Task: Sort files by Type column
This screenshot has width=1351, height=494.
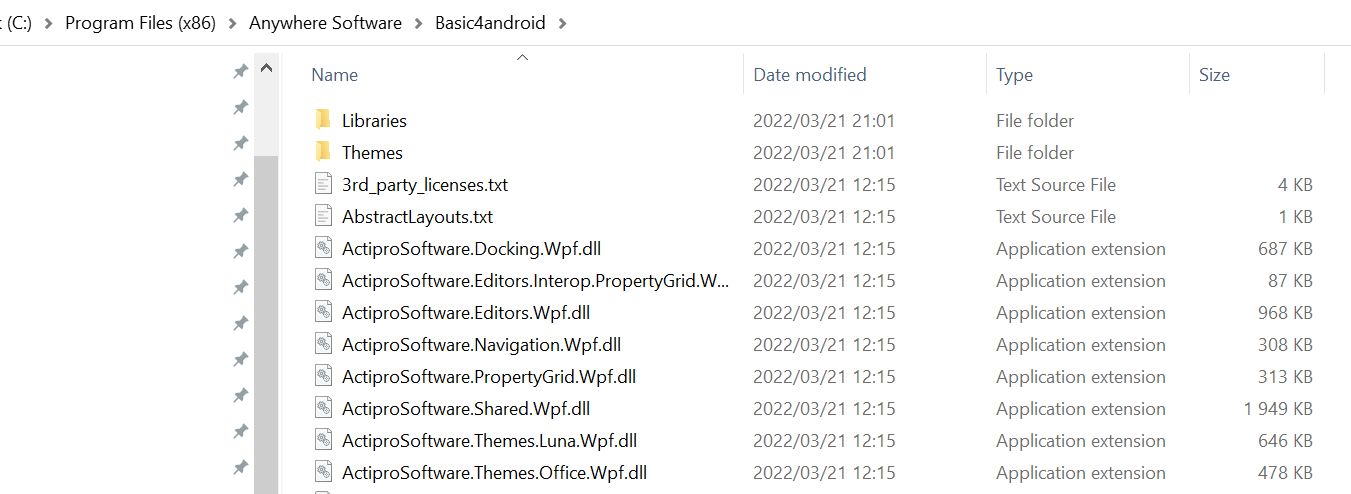Action: click(1015, 75)
